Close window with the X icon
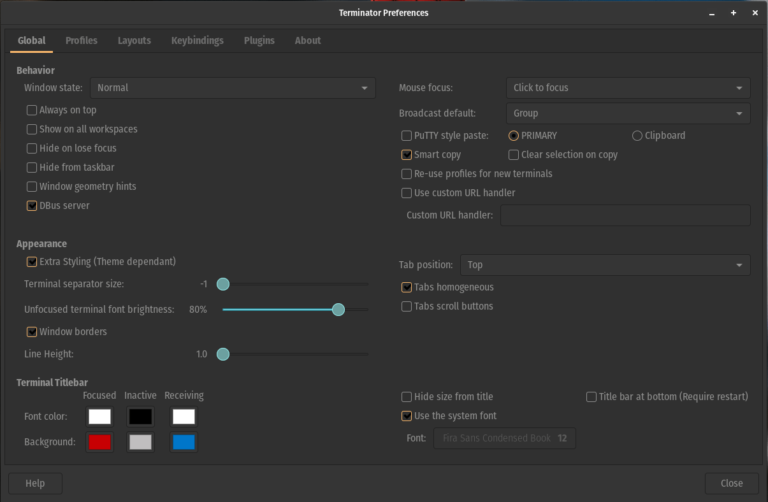 755,13
